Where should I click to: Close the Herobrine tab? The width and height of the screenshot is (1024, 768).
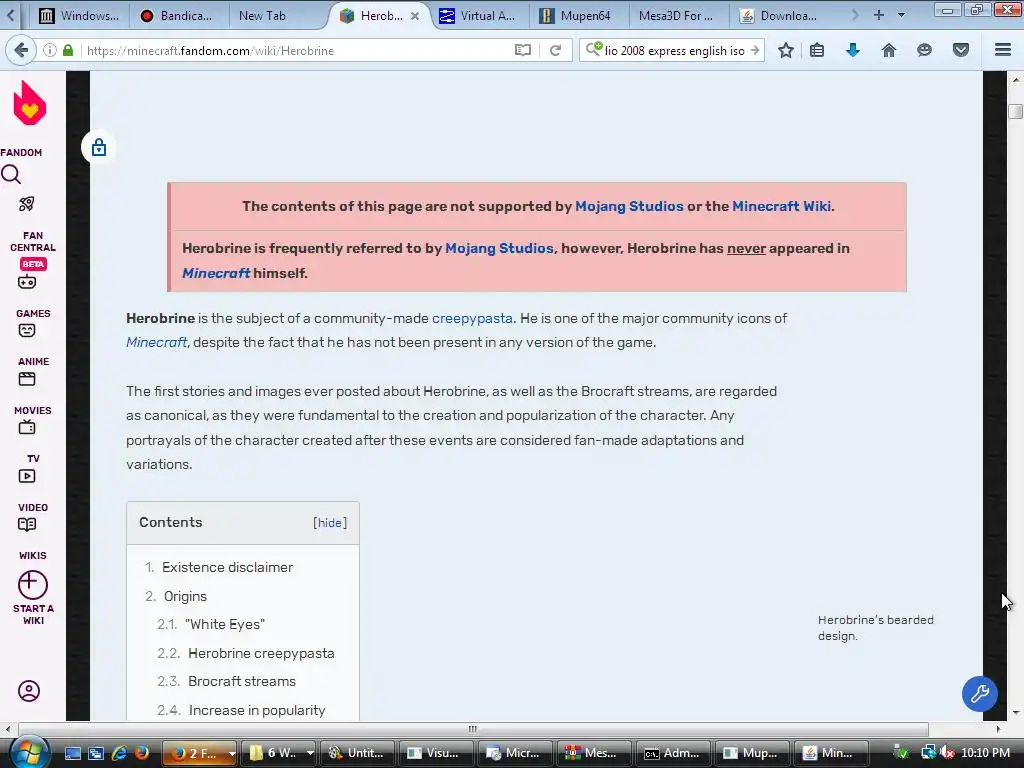pos(415,16)
